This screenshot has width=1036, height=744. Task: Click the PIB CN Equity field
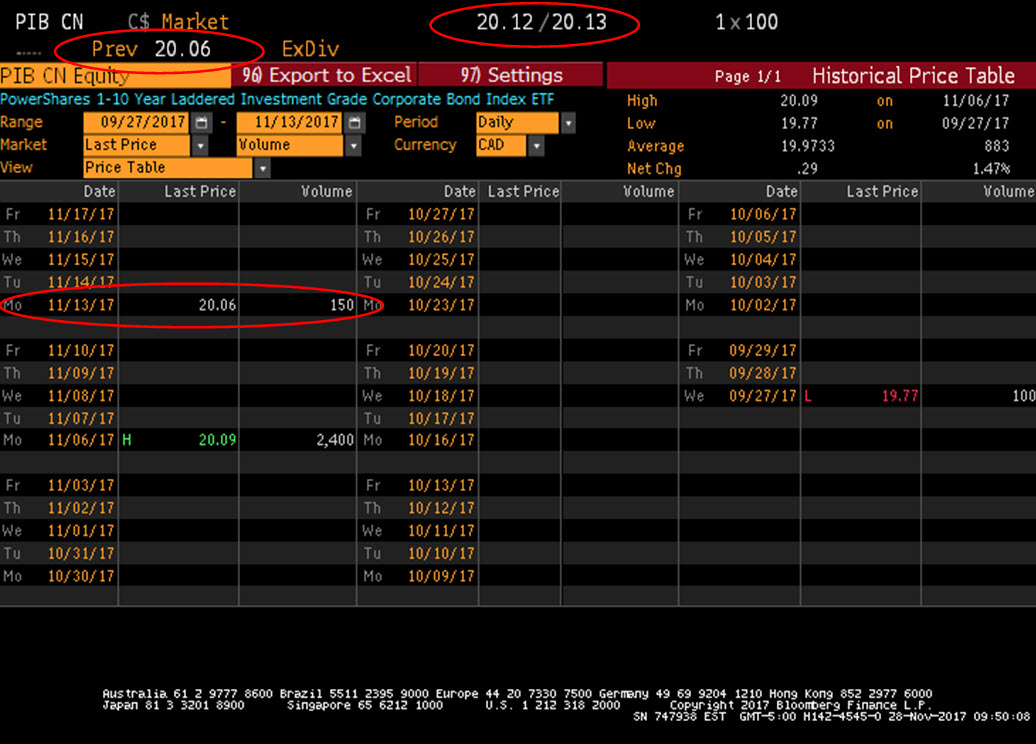(115, 76)
